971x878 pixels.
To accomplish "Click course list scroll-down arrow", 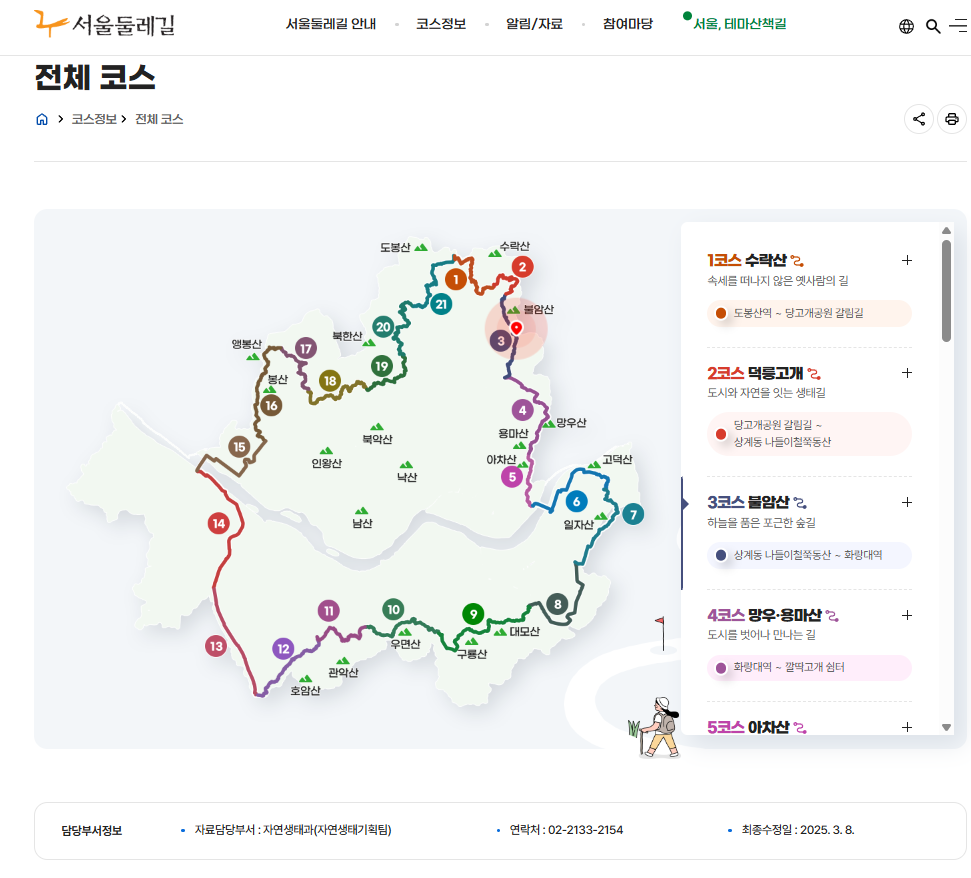I will pos(946,728).
